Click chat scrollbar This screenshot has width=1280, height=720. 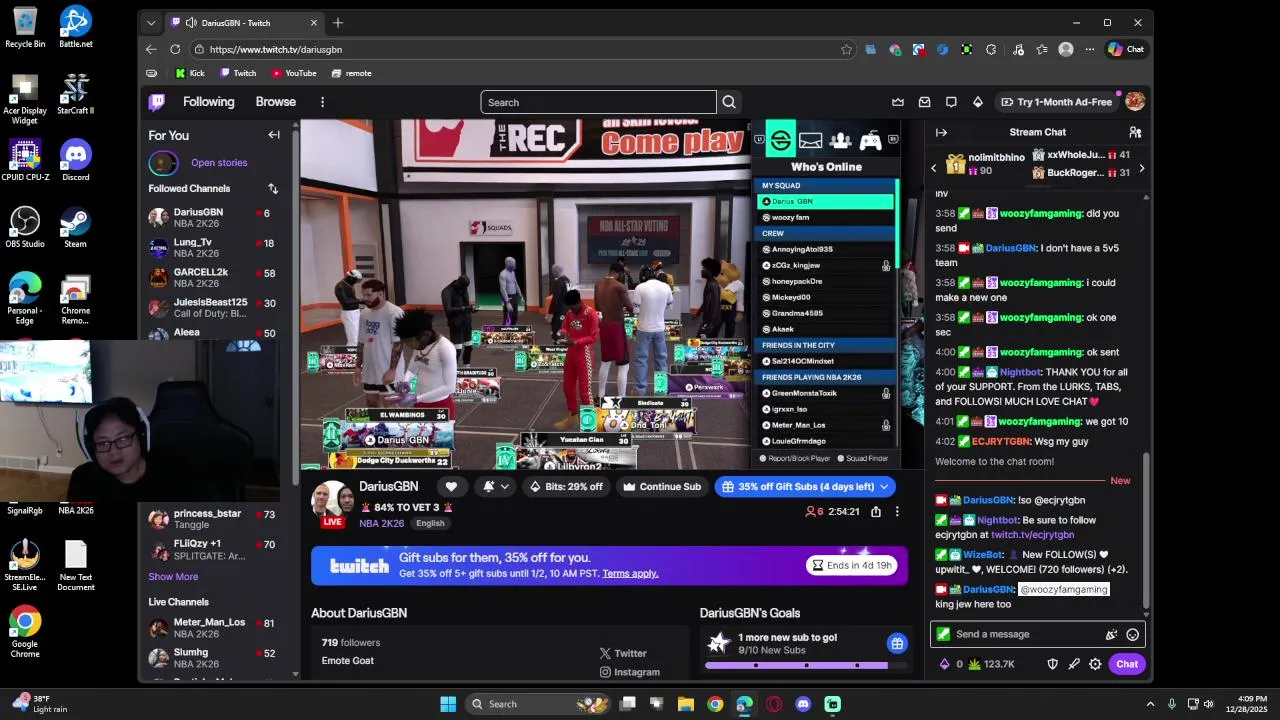point(1147,530)
